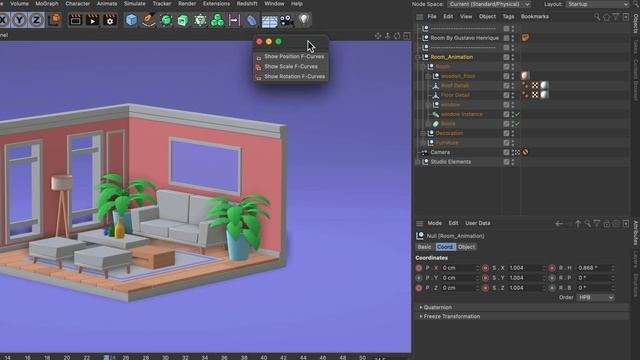The width and height of the screenshot is (640, 360).
Task: Open the rotation Order HPB dropdown
Action: coord(596,298)
